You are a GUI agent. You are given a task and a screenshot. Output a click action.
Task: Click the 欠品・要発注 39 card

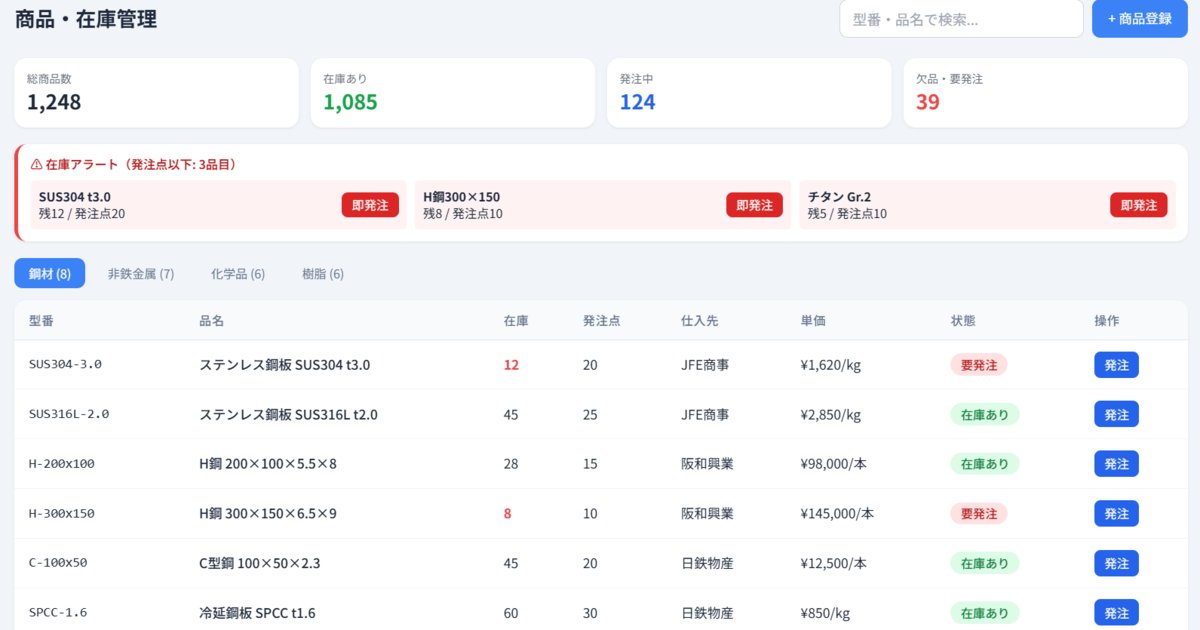pos(1046,92)
